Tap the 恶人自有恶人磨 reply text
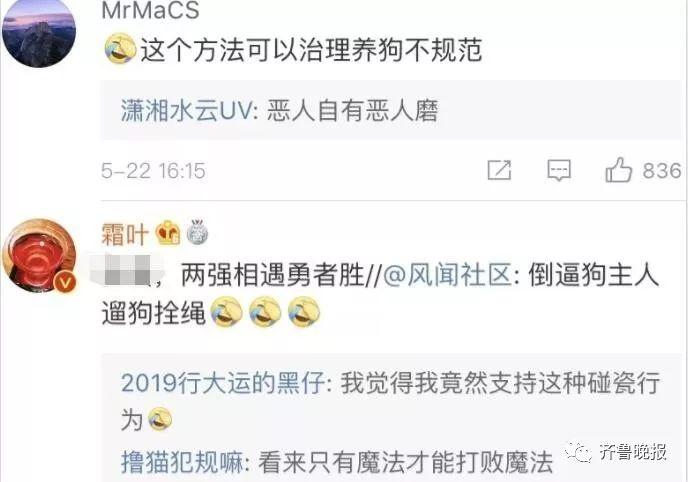The width and height of the screenshot is (688, 482). [x=352, y=110]
